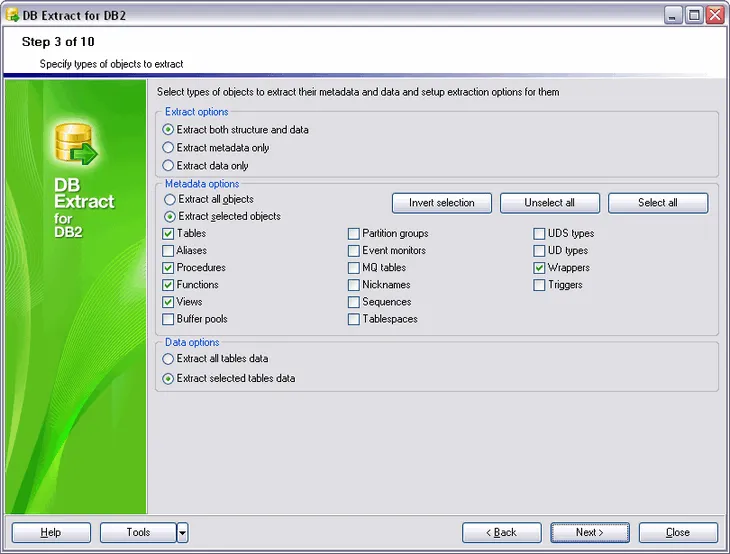The image size is (730, 554).
Task: Expand the Tools dropdown arrow
Action: [x=182, y=533]
